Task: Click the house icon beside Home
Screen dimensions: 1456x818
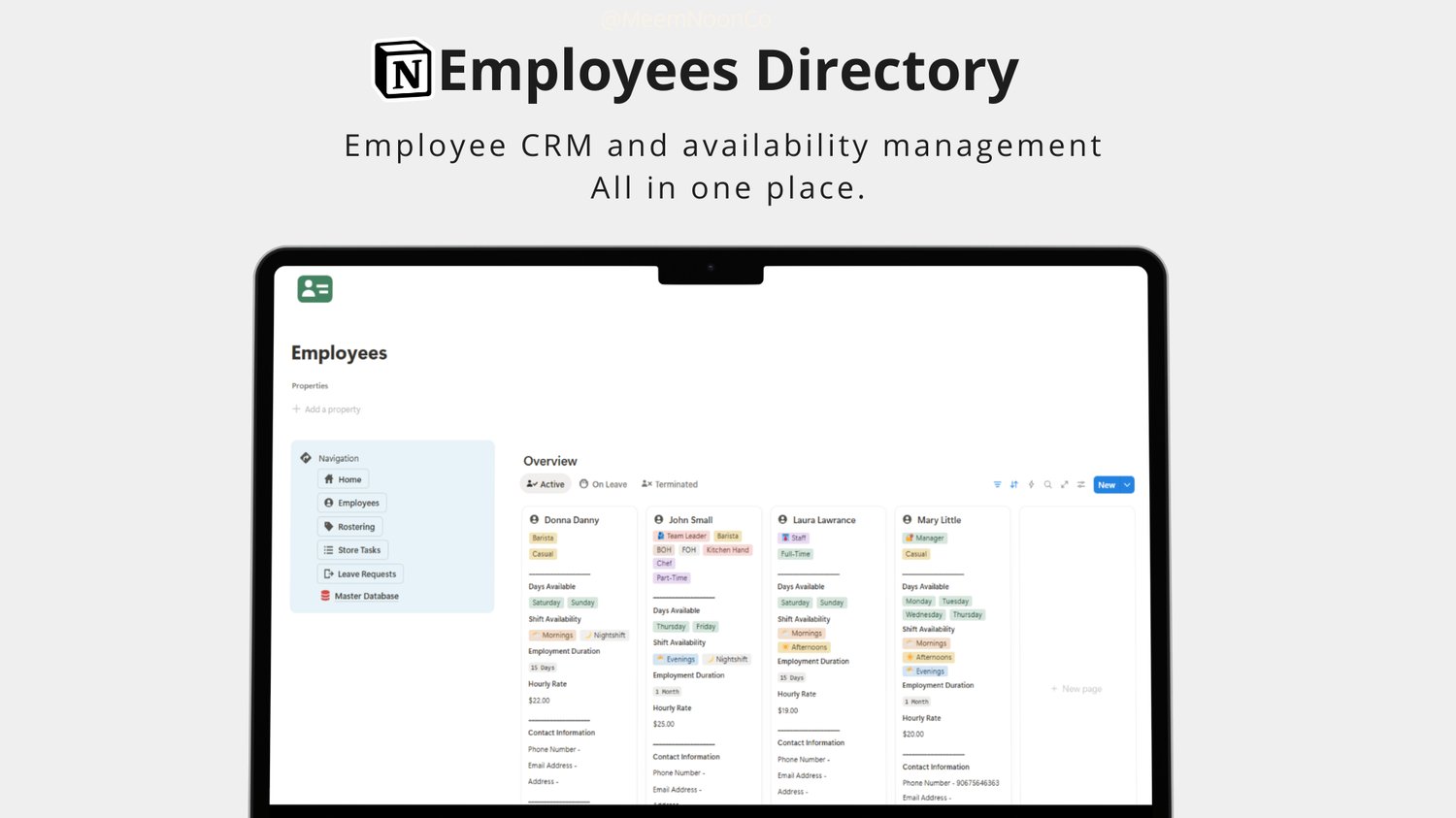Action: coord(329,479)
